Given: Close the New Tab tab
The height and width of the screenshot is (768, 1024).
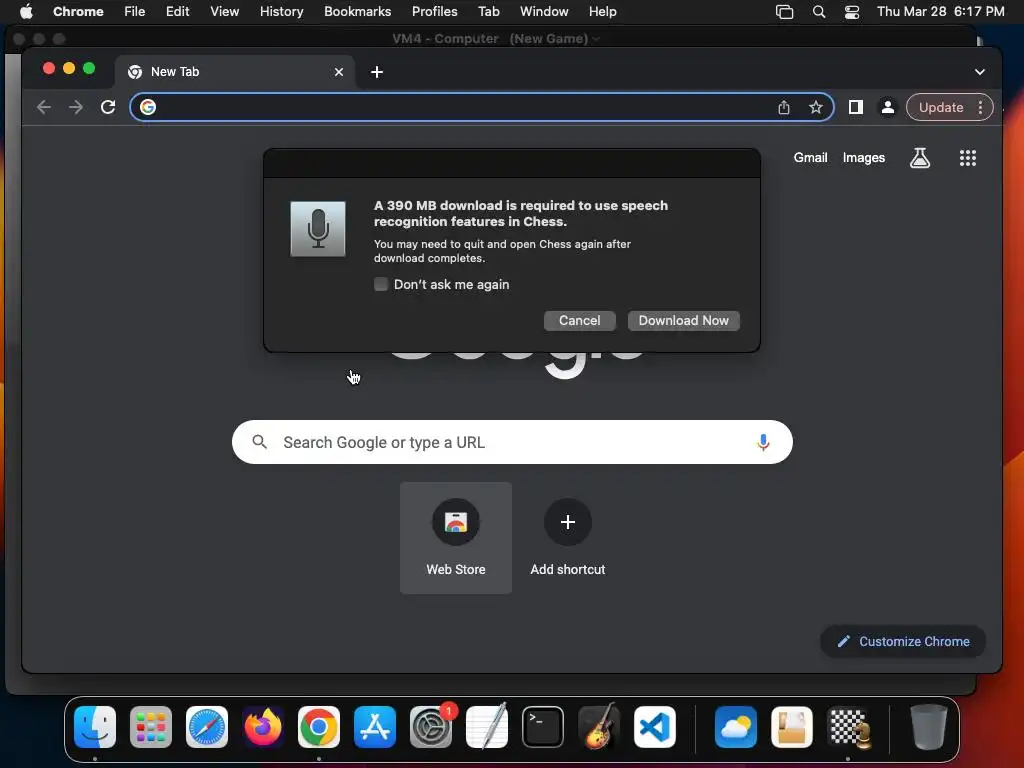Looking at the screenshot, I should point(338,72).
